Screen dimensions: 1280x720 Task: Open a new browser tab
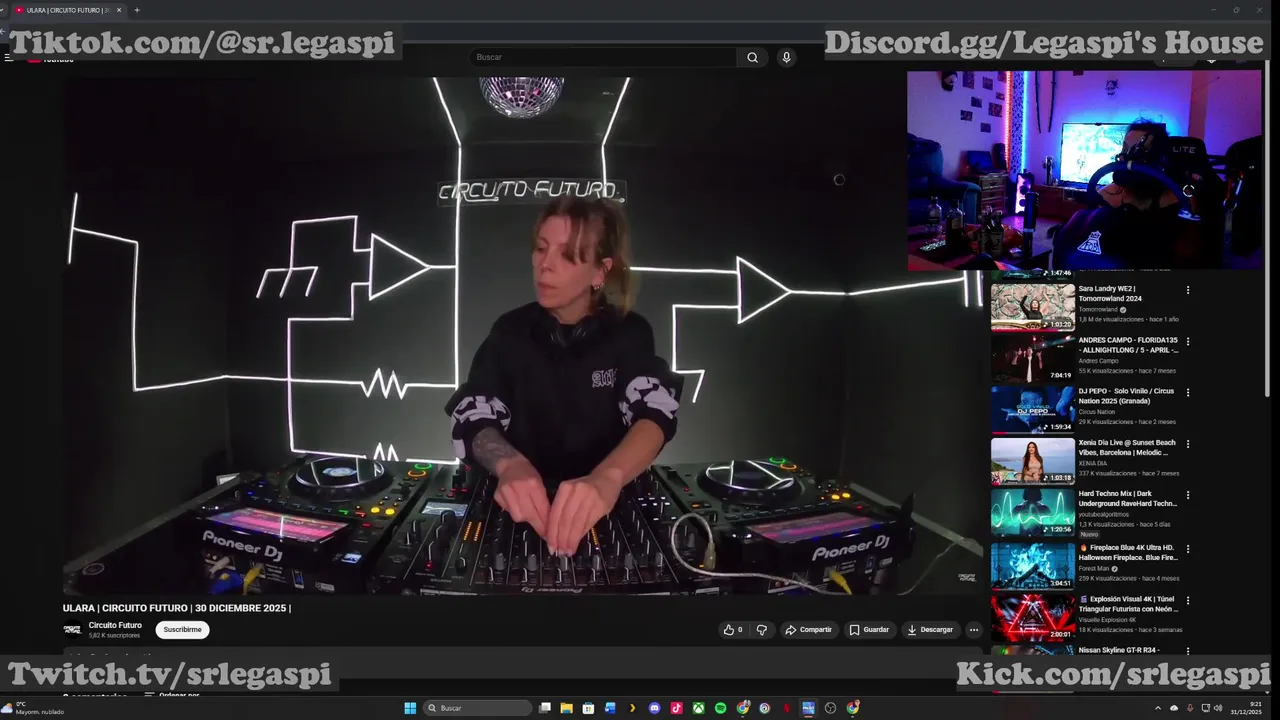[x=137, y=10]
